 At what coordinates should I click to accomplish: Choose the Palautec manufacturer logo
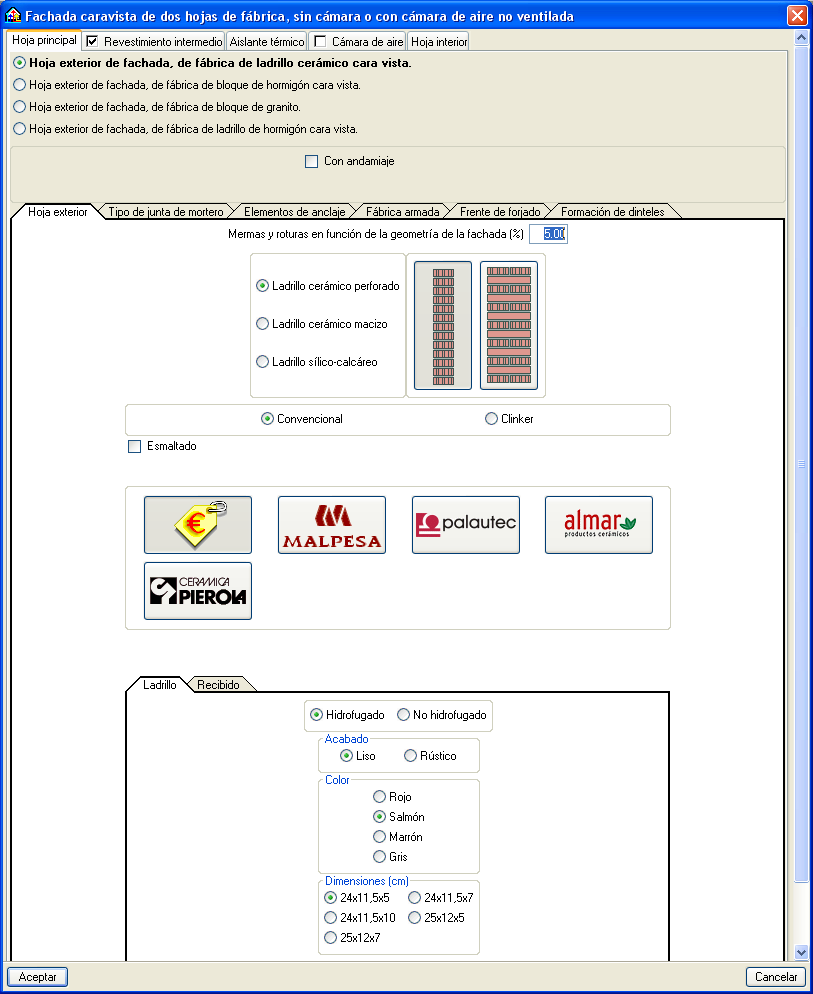pyautogui.click(x=465, y=525)
